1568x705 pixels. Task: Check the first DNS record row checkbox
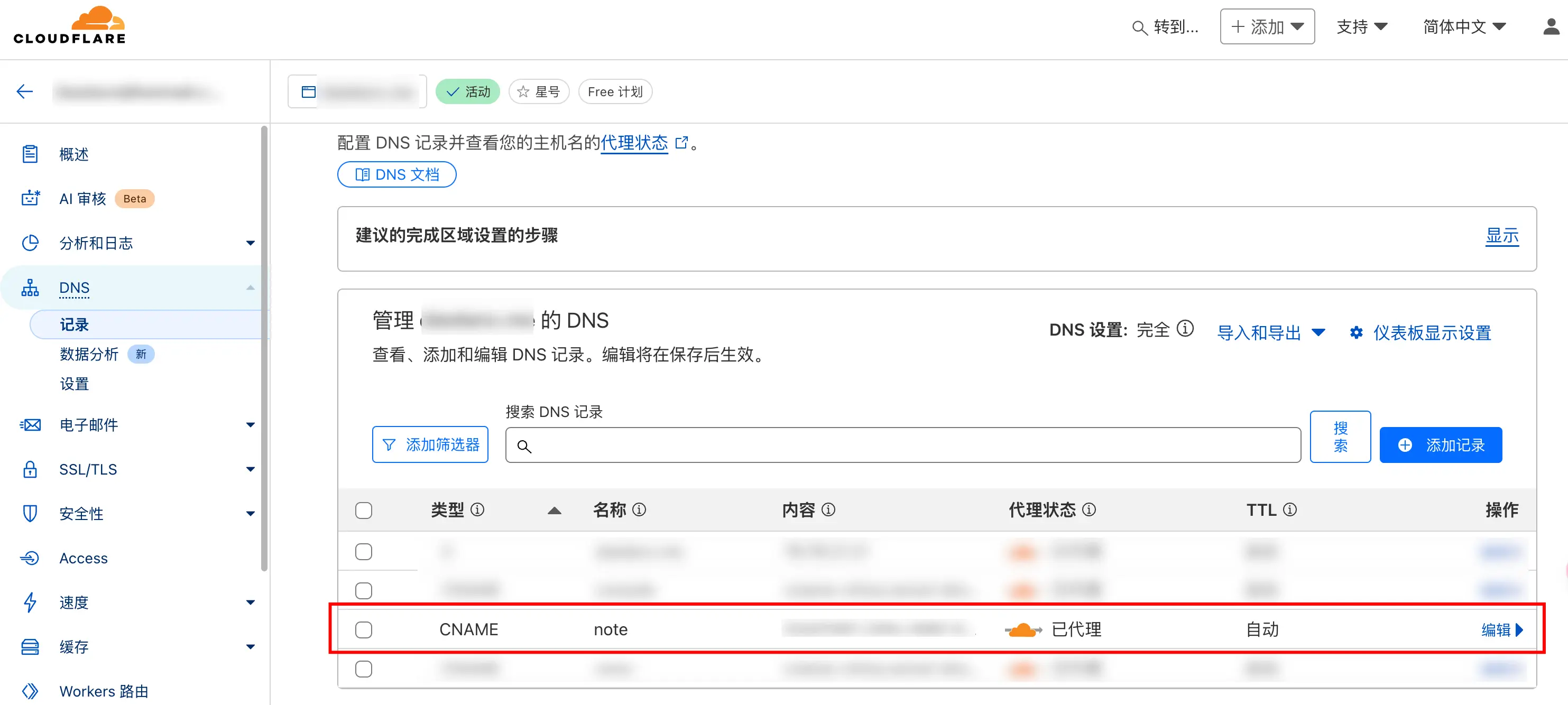(x=363, y=552)
